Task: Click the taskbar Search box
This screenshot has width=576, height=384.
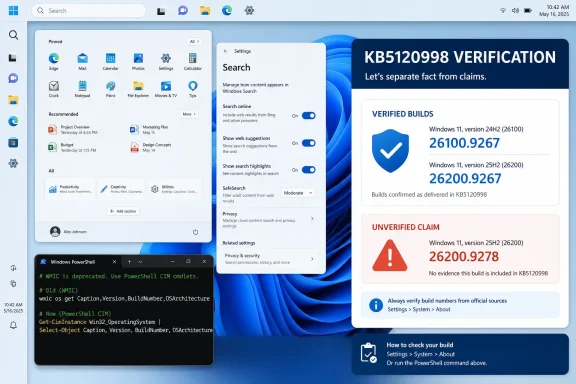Action: click(x=89, y=11)
